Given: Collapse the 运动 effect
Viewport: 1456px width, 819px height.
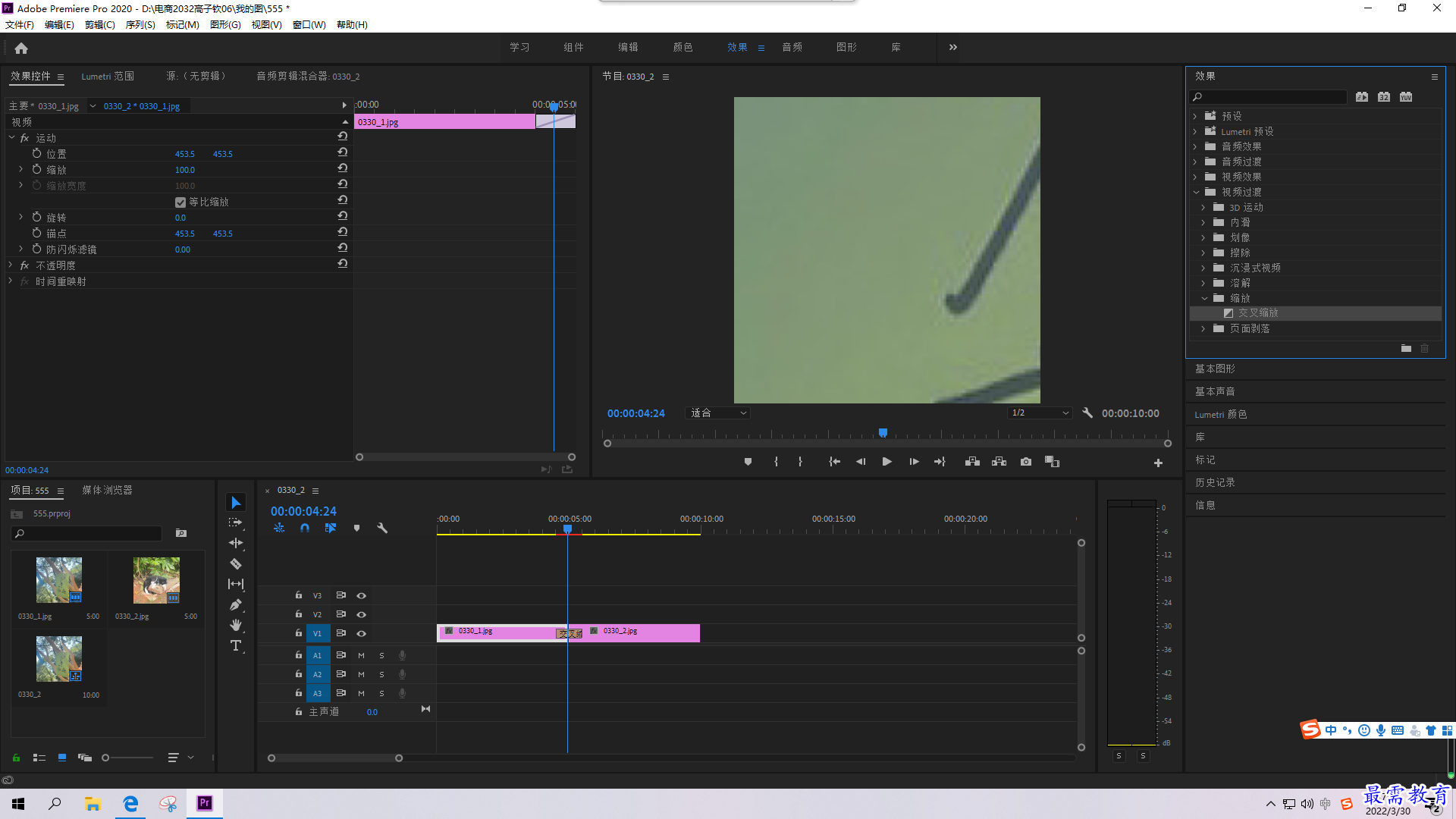Looking at the screenshot, I should [12, 137].
